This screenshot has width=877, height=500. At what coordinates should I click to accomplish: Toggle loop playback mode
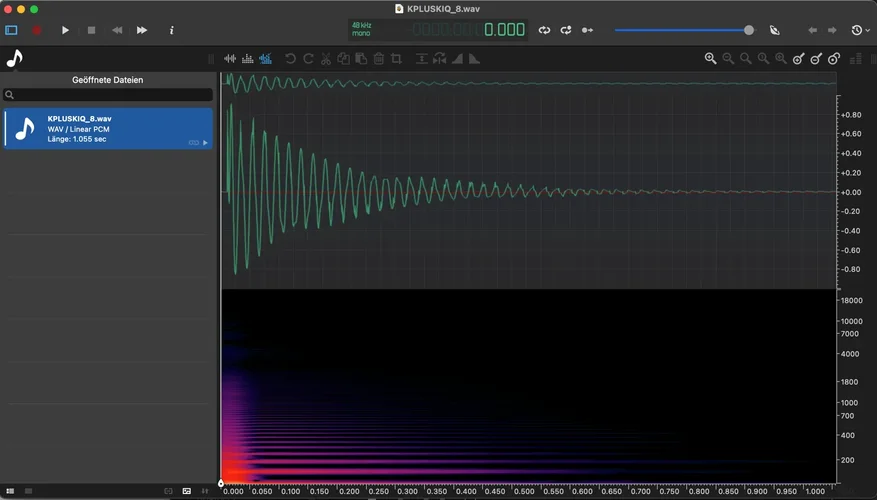coord(544,31)
